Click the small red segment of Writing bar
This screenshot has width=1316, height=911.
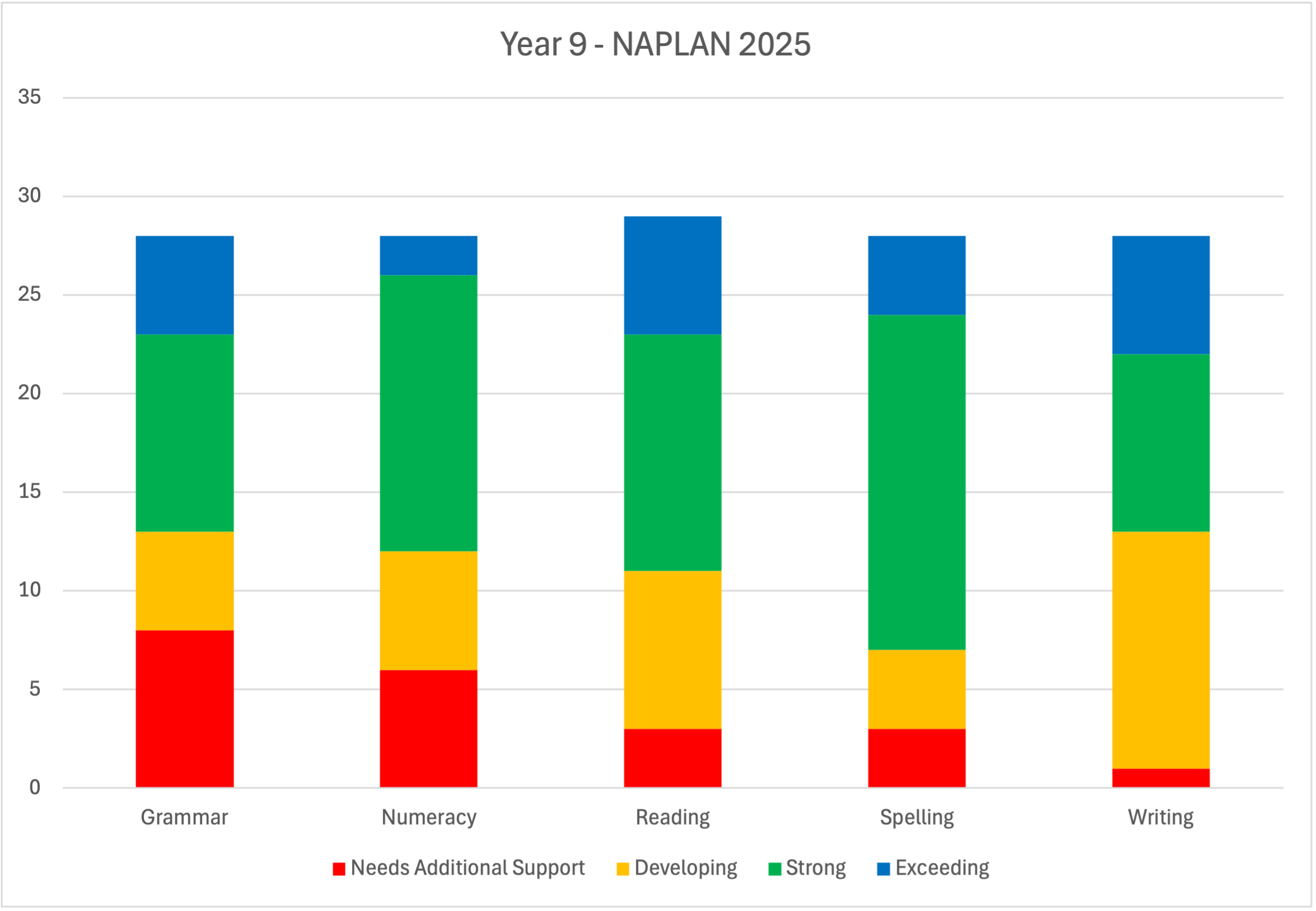point(1160,778)
